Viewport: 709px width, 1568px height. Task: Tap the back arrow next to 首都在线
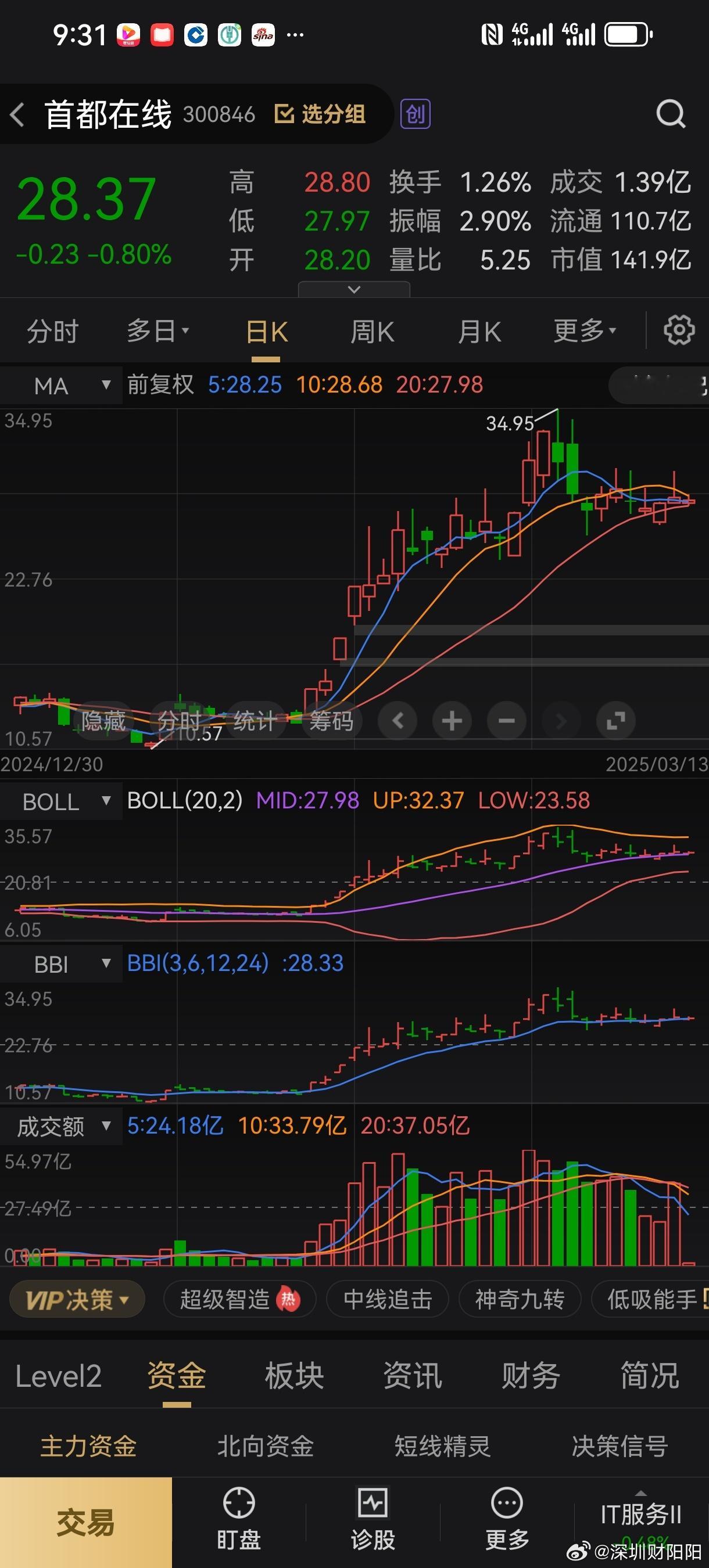pos(17,114)
